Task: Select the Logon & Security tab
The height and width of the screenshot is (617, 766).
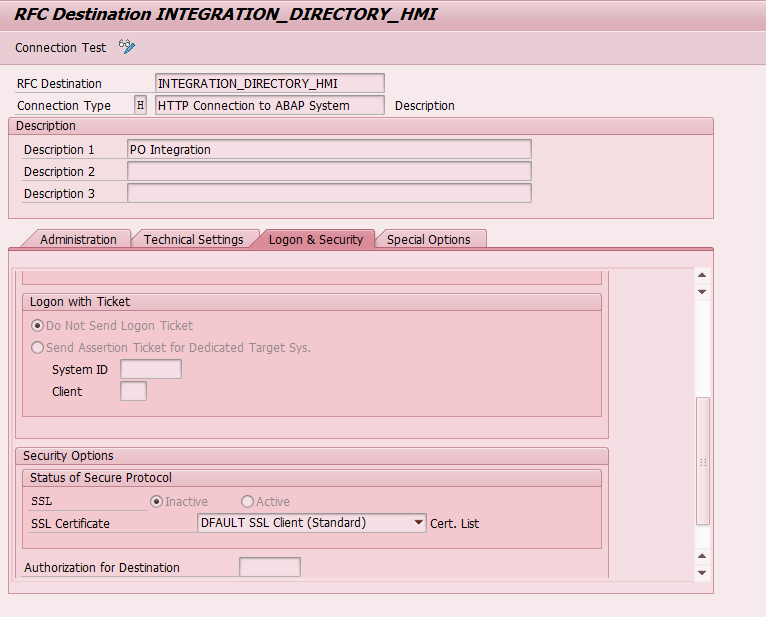Action: coord(316,239)
